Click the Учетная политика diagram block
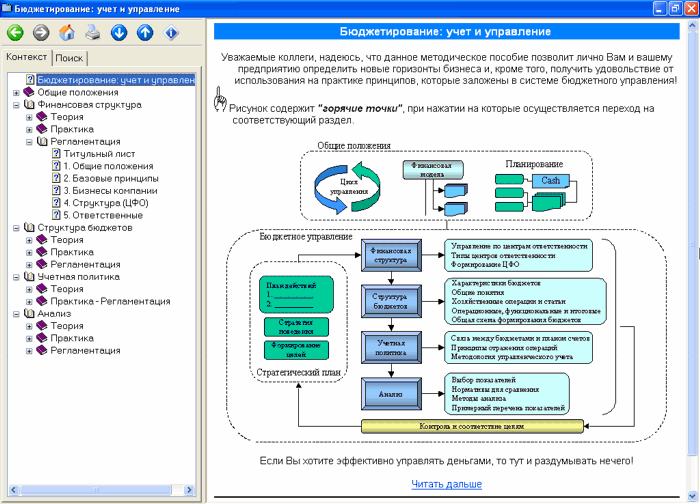 coord(393,347)
